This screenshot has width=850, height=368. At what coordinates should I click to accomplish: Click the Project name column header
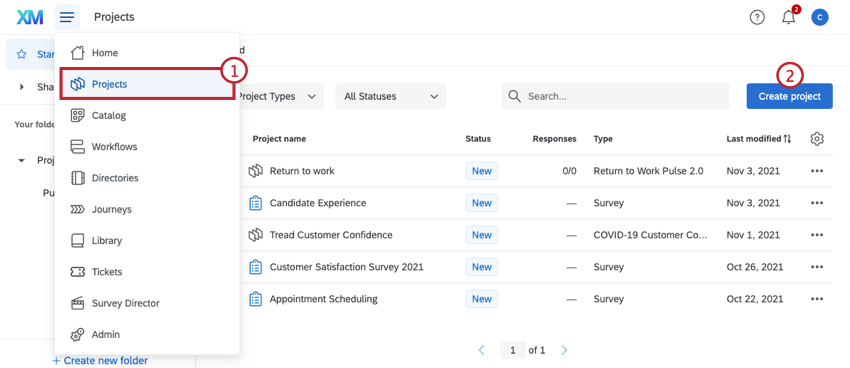pos(279,139)
